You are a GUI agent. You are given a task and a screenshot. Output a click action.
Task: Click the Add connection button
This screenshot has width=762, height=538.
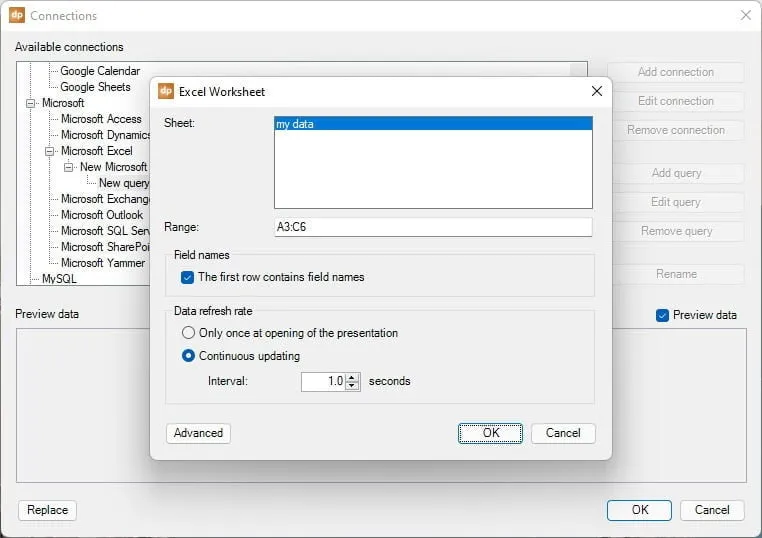[x=675, y=72]
